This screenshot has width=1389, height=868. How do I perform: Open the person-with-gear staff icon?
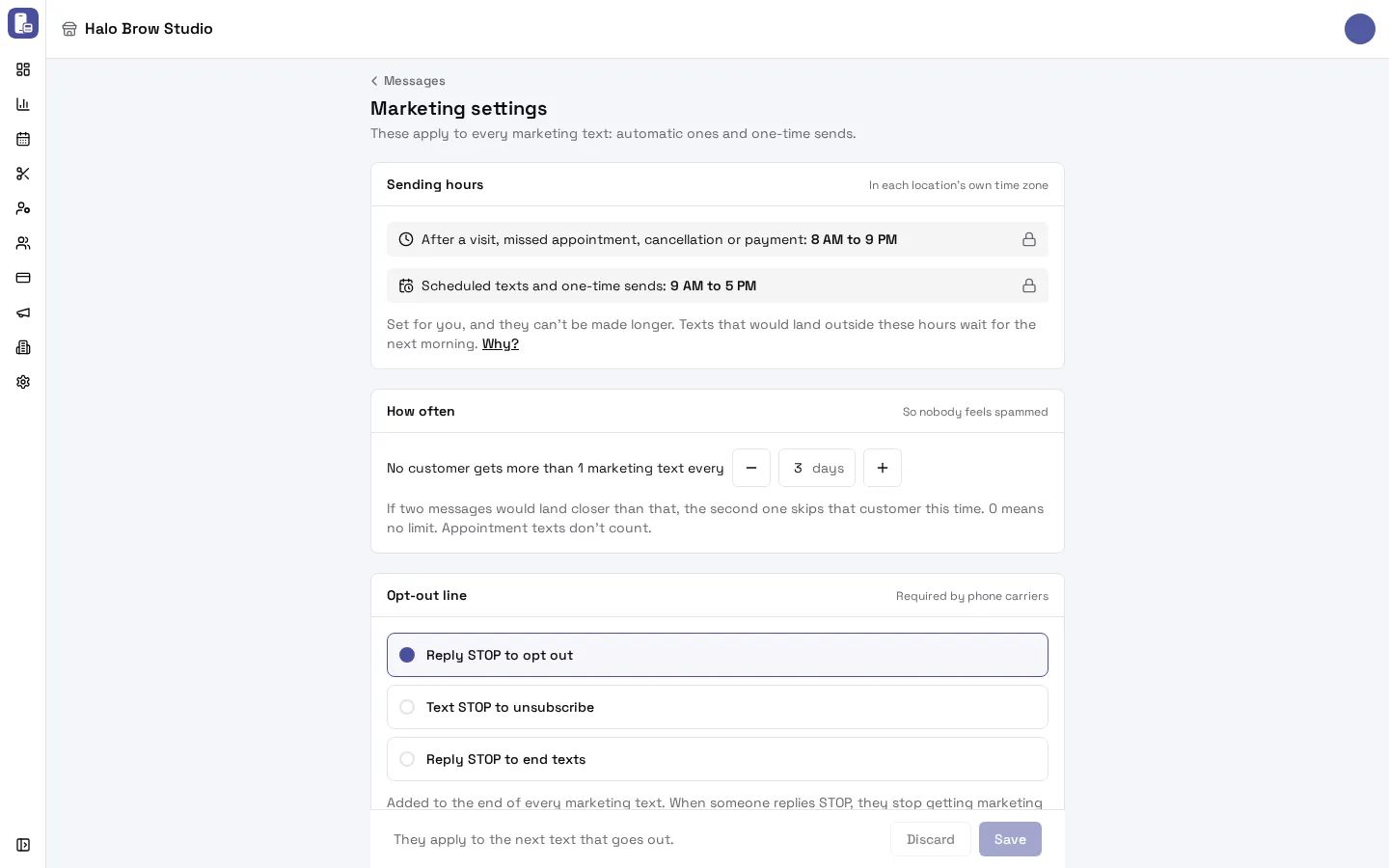[23, 208]
